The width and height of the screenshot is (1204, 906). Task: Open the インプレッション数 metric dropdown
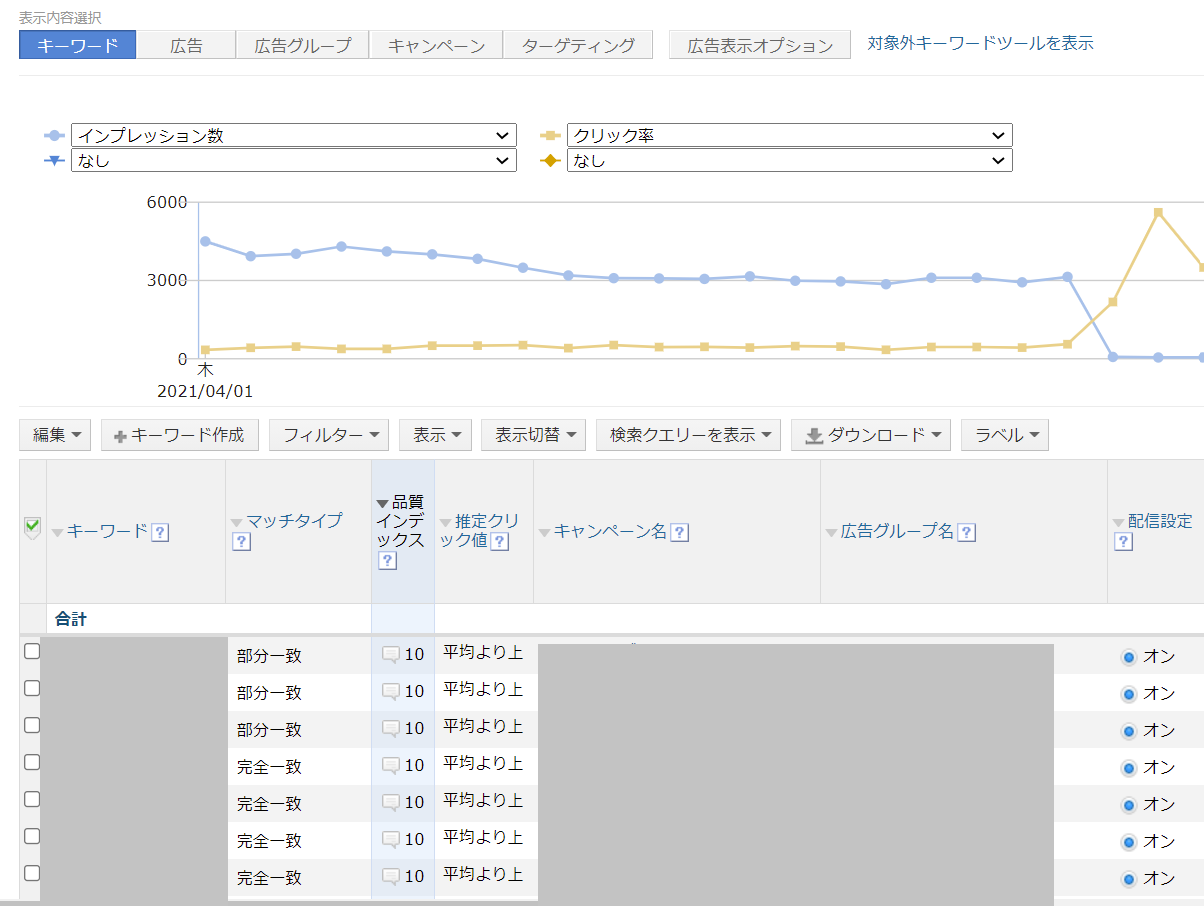[x=294, y=135]
